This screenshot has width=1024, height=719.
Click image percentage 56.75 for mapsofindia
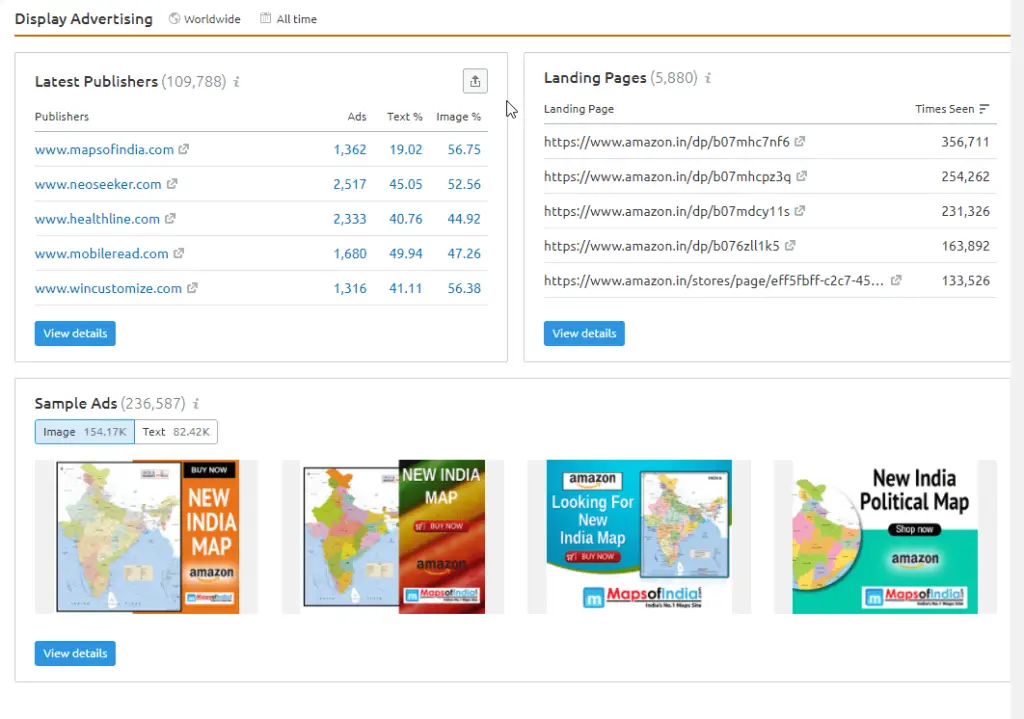point(464,150)
